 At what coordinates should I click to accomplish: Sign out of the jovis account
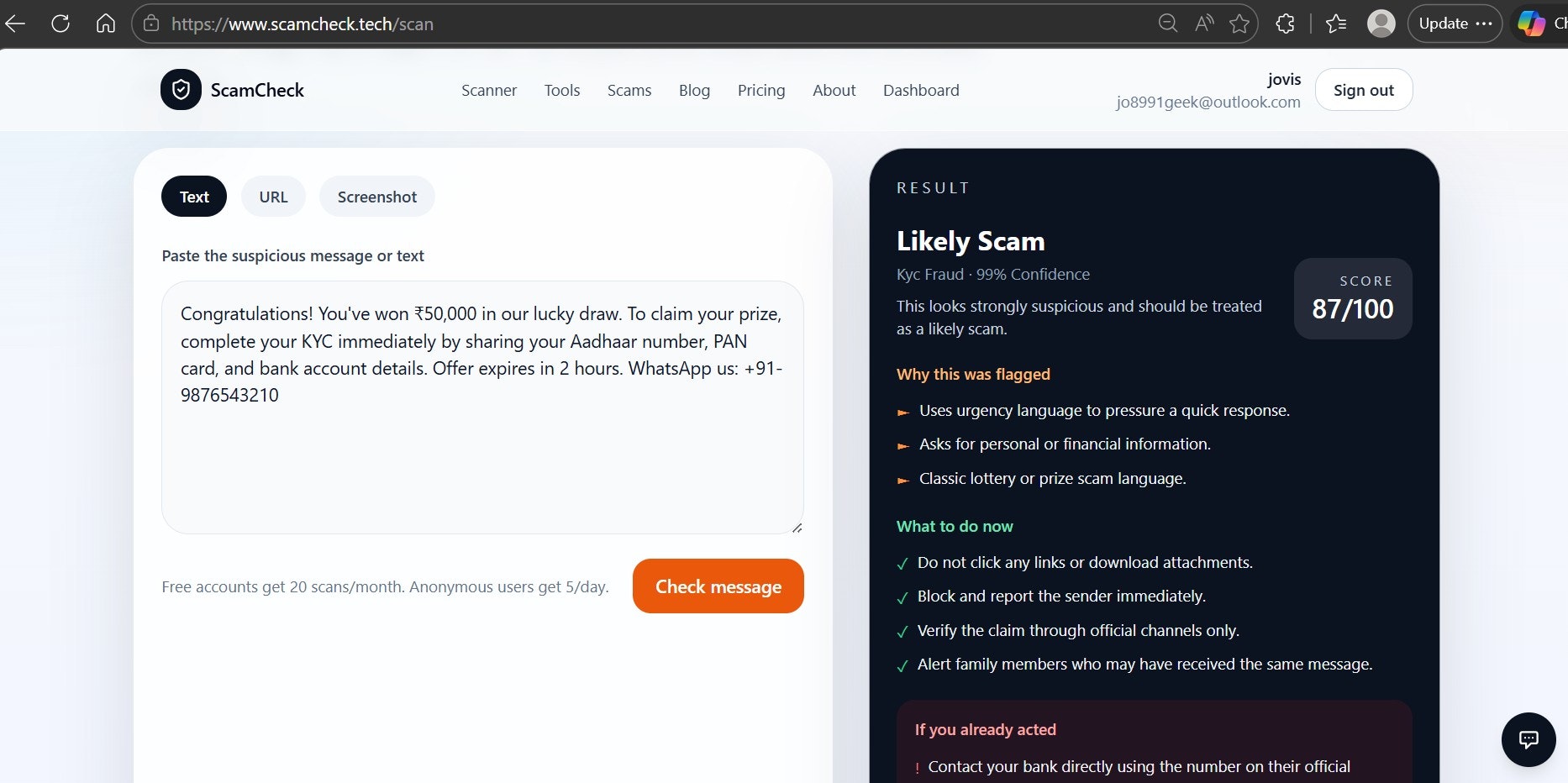point(1363,89)
